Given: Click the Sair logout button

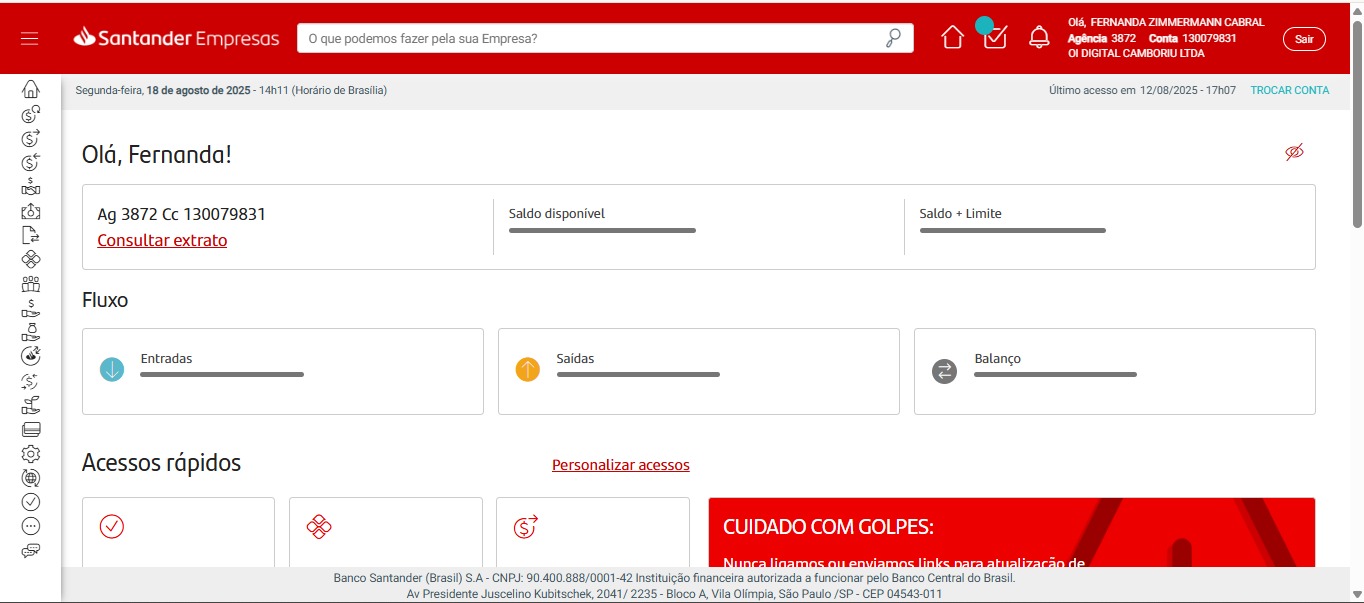Looking at the screenshot, I should (x=1304, y=39).
